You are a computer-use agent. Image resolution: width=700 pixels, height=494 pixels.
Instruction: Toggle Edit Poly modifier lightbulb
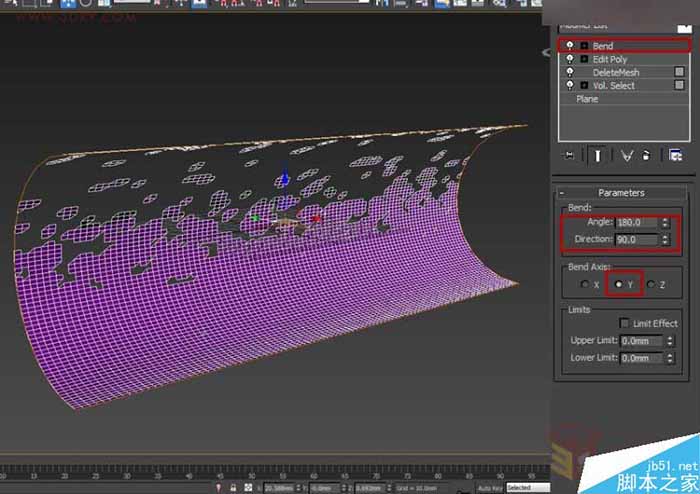click(568, 59)
